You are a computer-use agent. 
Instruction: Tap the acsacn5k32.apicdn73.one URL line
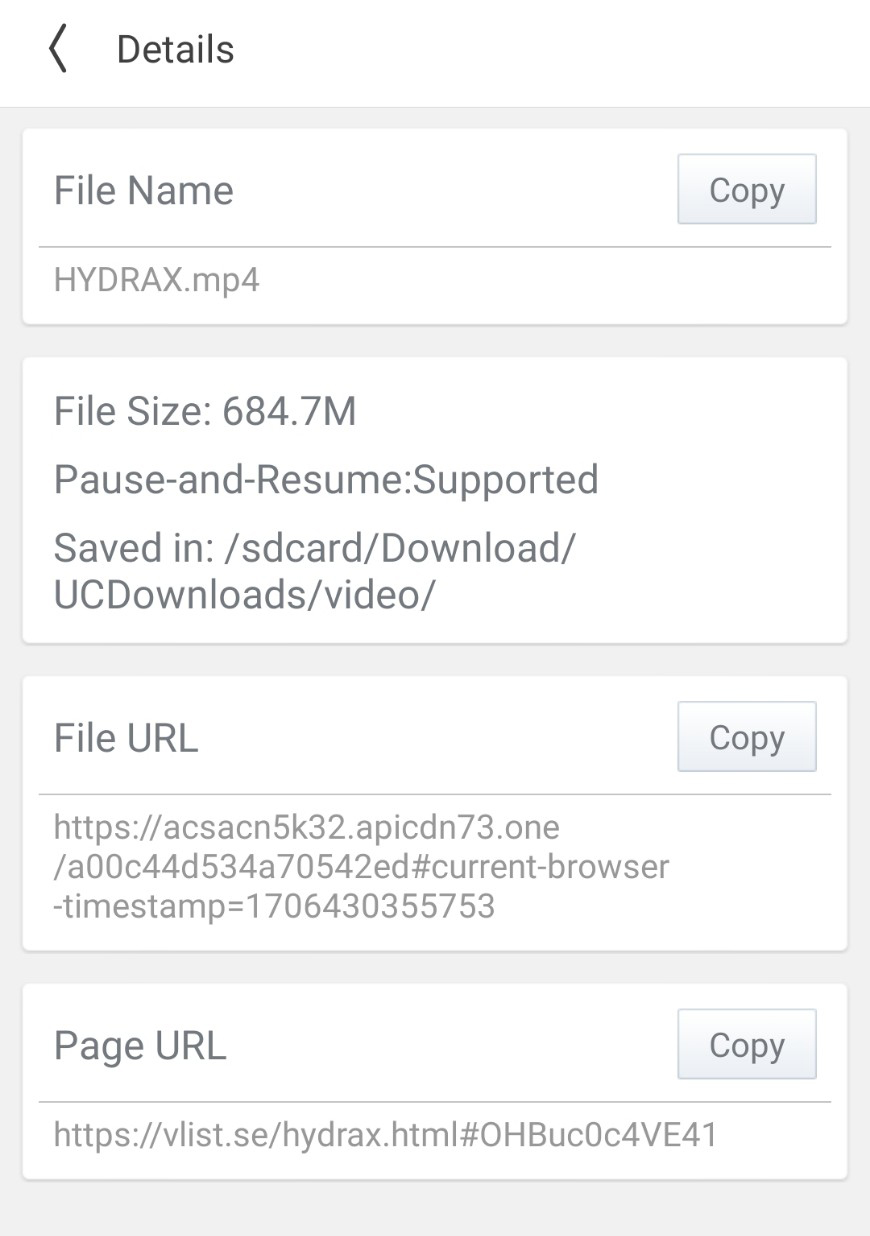(306, 828)
